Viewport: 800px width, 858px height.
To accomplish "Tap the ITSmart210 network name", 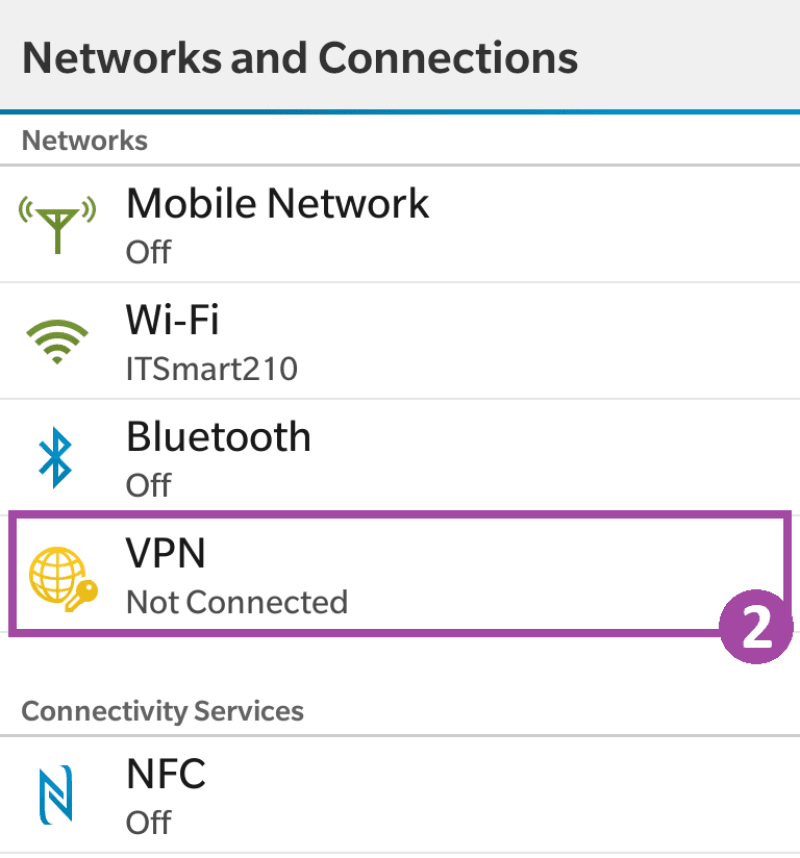I will click(211, 369).
